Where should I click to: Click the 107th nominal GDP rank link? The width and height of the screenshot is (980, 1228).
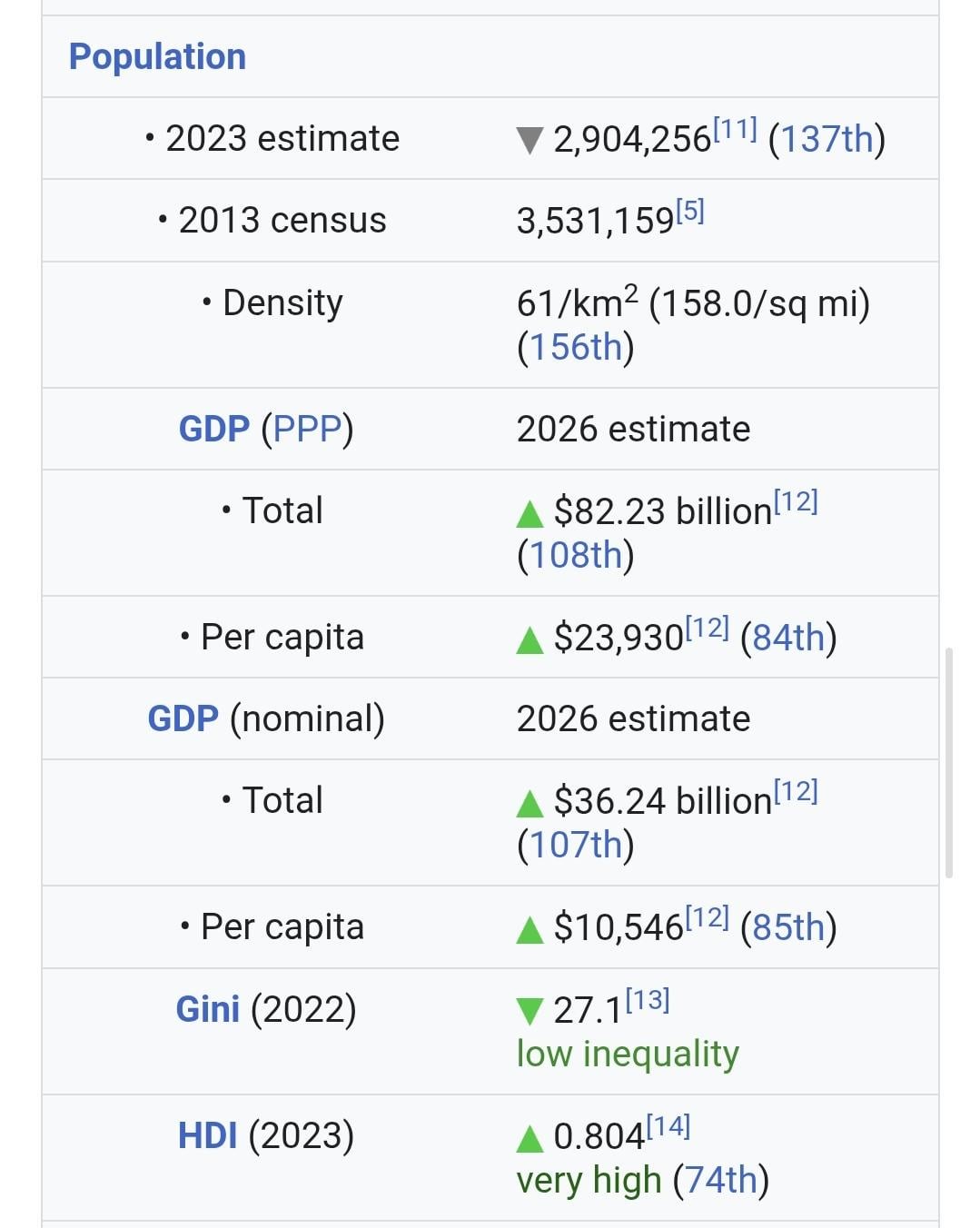tap(575, 845)
